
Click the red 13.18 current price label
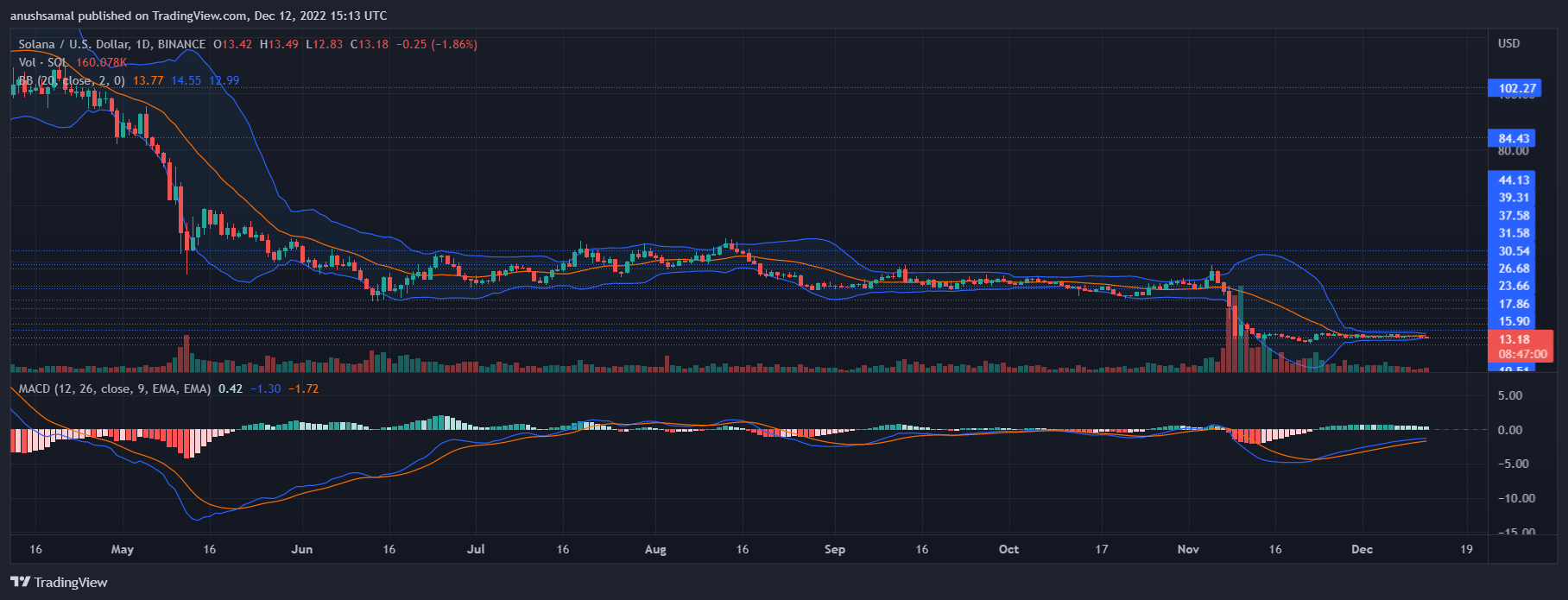click(1514, 339)
